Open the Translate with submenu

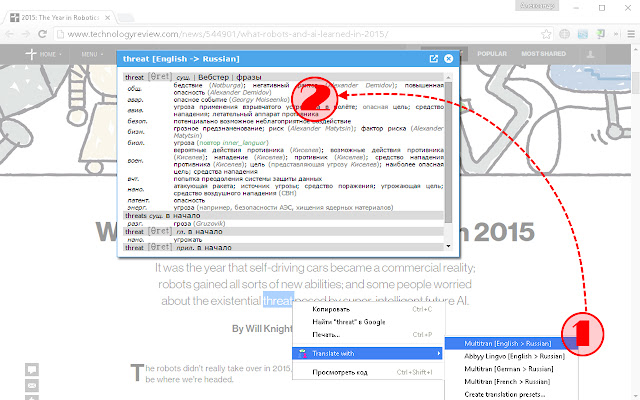point(367,353)
